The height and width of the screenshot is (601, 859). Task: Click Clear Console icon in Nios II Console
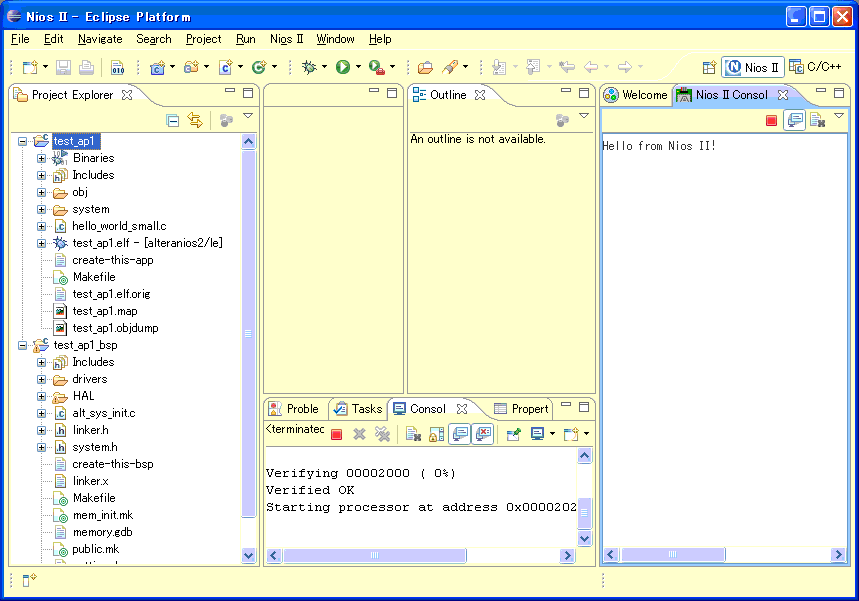pyautogui.click(x=817, y=120)
